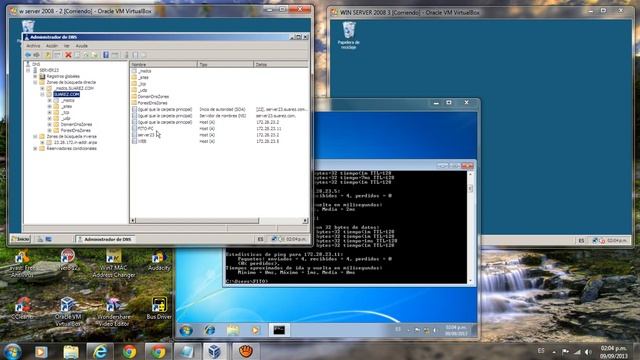Open Internet Explorer from host taskbar
Image resolution: width=640 pixels, height=360 pixels.
[x=100, y=351]
